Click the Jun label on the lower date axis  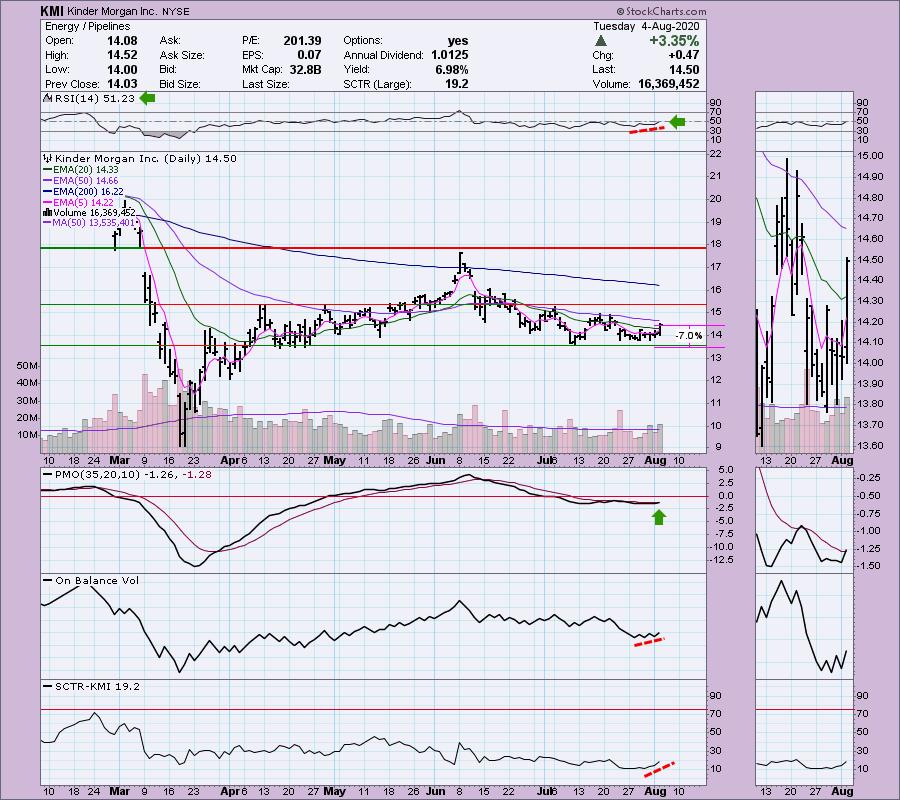436,791
